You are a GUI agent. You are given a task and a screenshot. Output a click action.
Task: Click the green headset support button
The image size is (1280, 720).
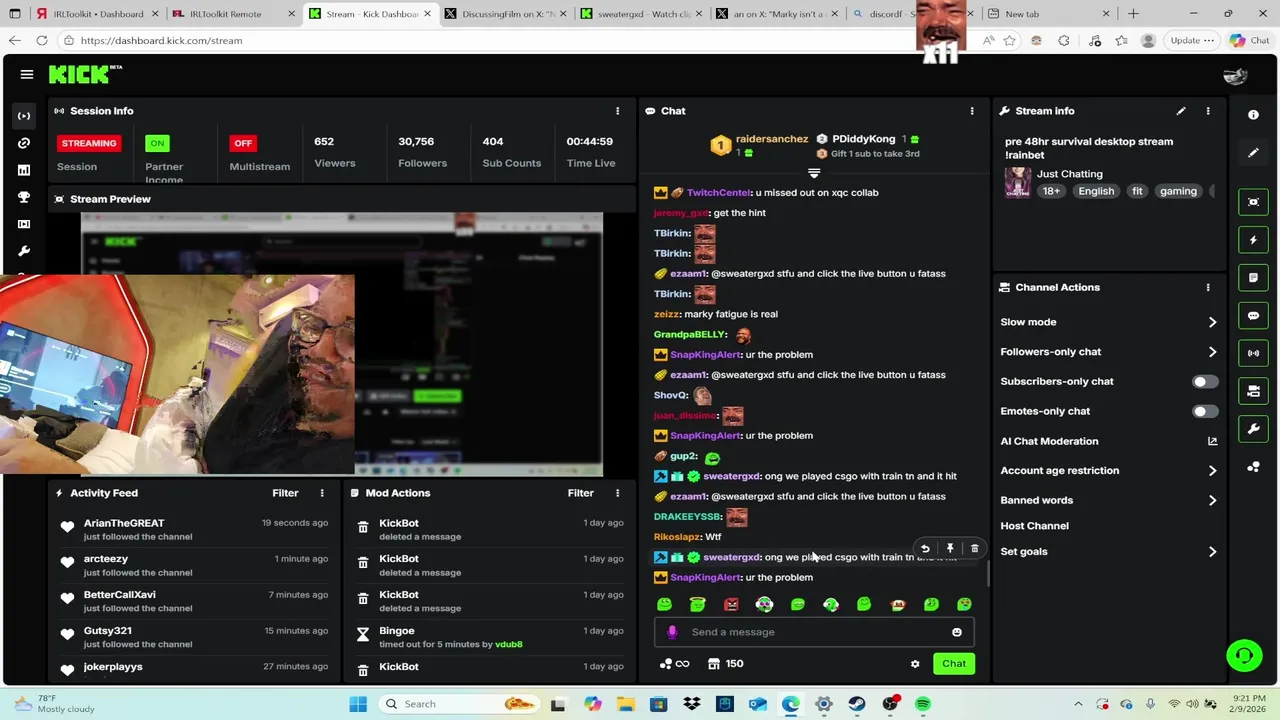(x=1244, y=656)
